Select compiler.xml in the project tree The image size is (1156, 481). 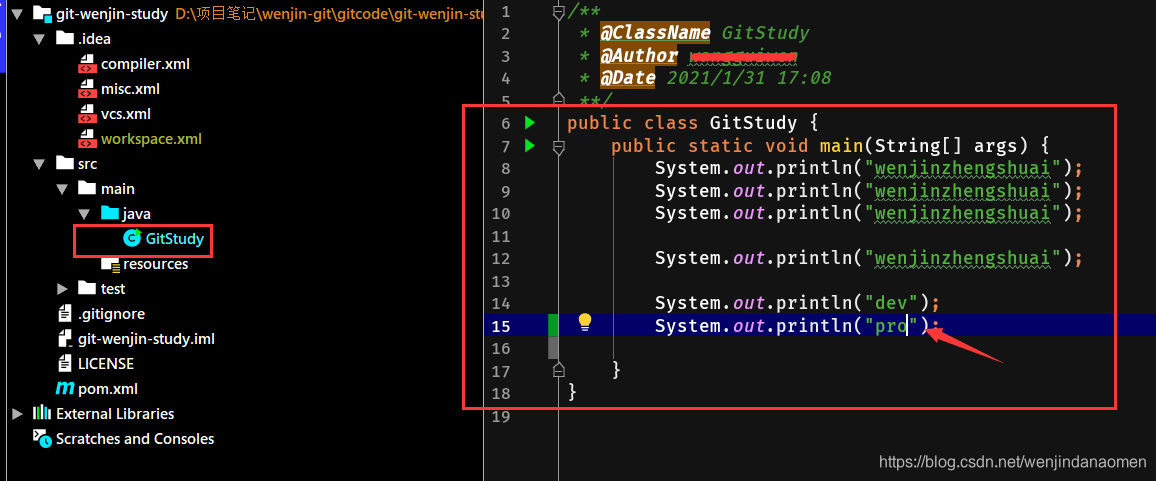(145, 64)
